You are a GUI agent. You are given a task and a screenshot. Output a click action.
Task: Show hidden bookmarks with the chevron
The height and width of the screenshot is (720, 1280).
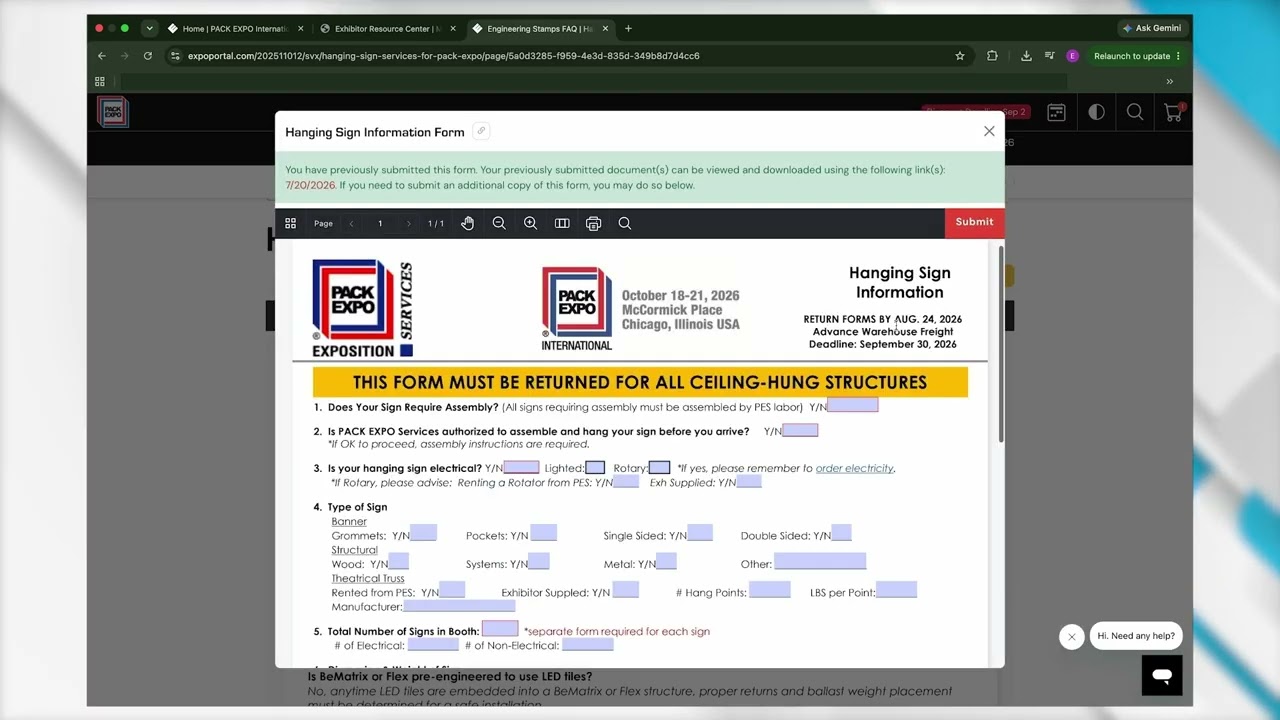click(1169, 81)
